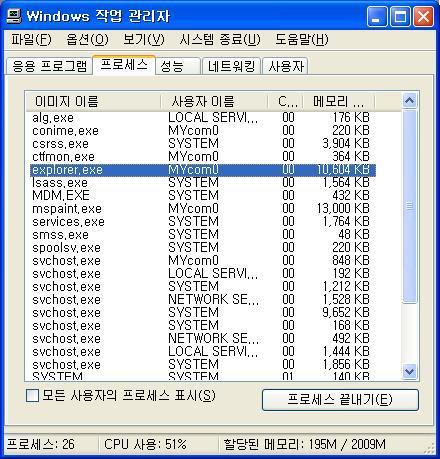Select svchost.exe using 848 KB
440x459 pixels.
coord(203,261)
